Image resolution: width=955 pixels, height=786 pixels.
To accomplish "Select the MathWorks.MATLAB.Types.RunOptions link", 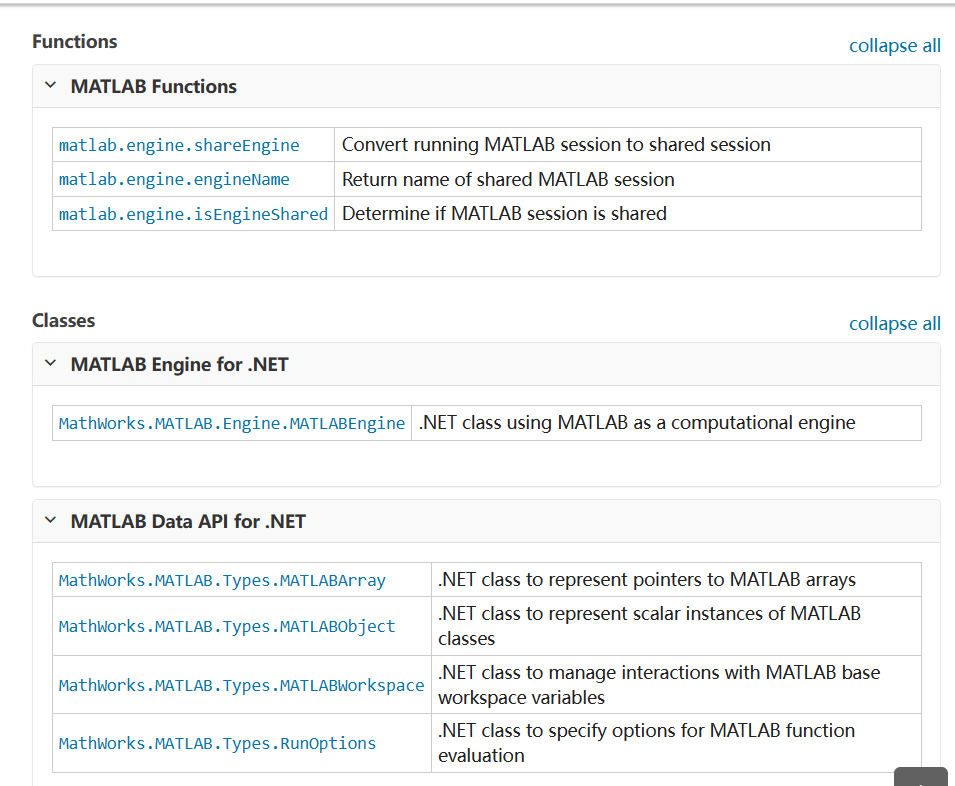I will (x=217, y=743).
